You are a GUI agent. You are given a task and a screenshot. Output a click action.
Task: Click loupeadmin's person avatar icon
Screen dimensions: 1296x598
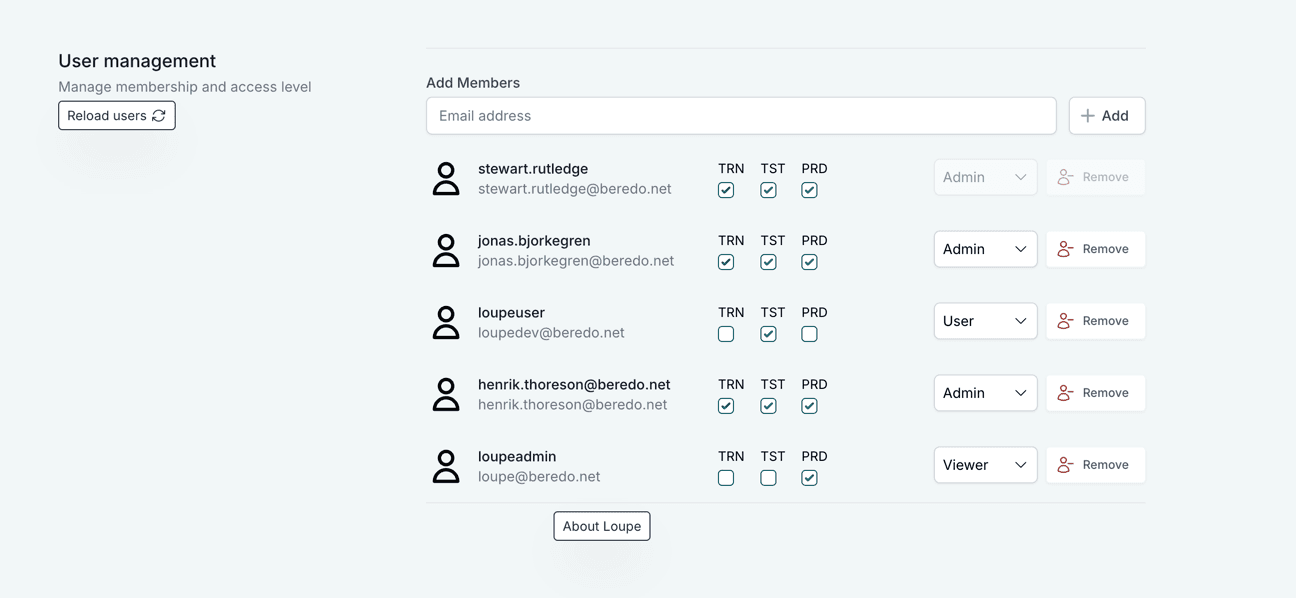[x=446, y=467]
